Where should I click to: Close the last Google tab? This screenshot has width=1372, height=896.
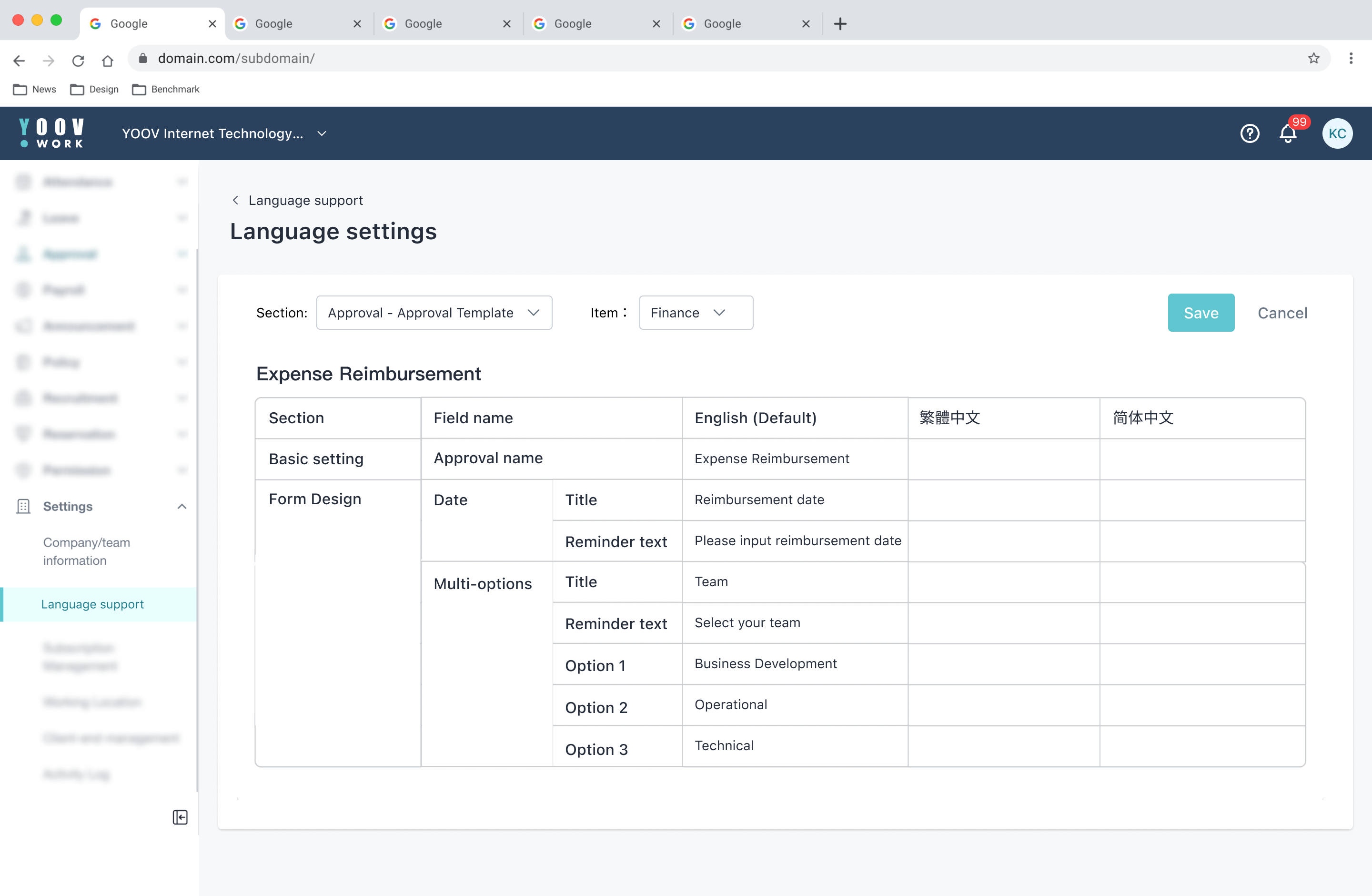806,24
